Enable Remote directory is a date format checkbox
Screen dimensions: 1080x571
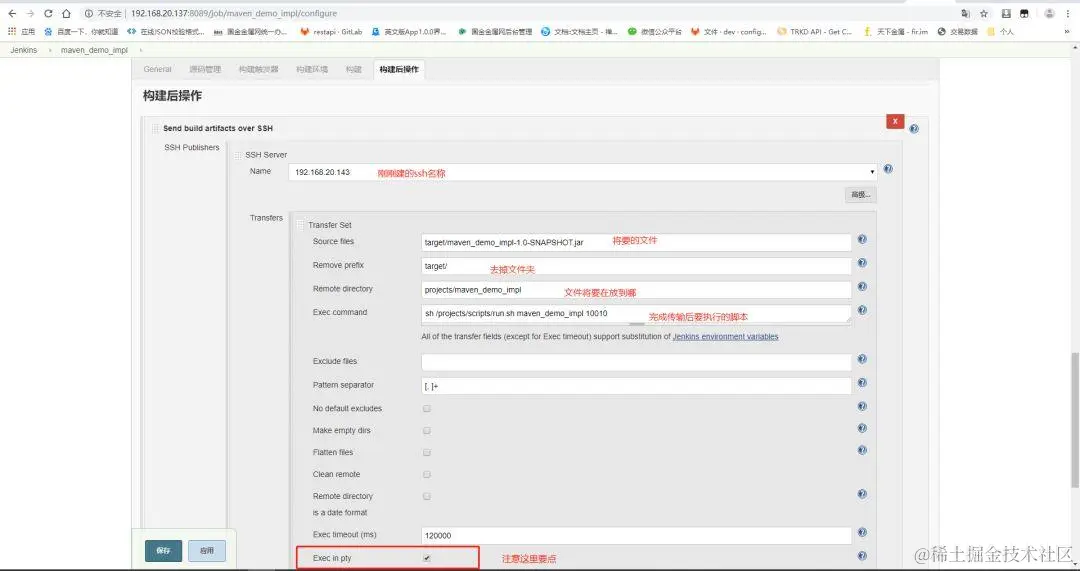pyautogui.click(x=426, y=497)
